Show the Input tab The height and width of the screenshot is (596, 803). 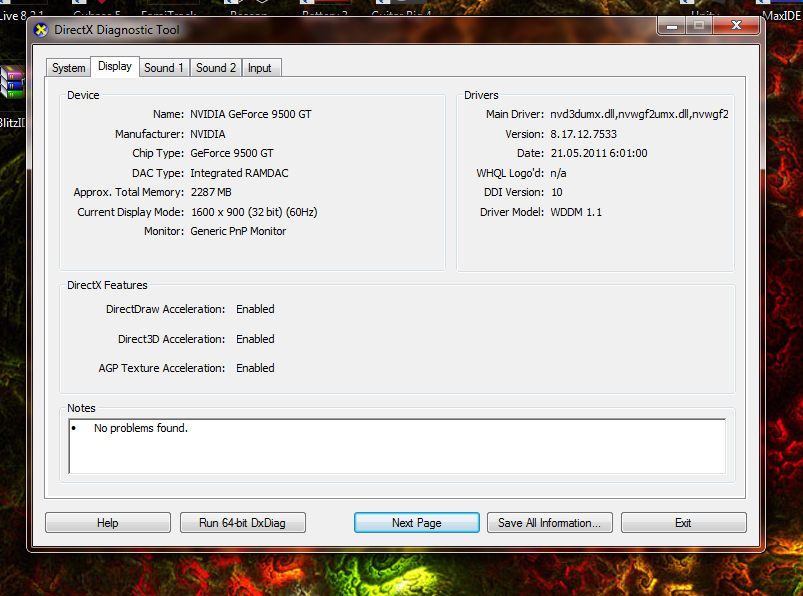tap(259, 68)
